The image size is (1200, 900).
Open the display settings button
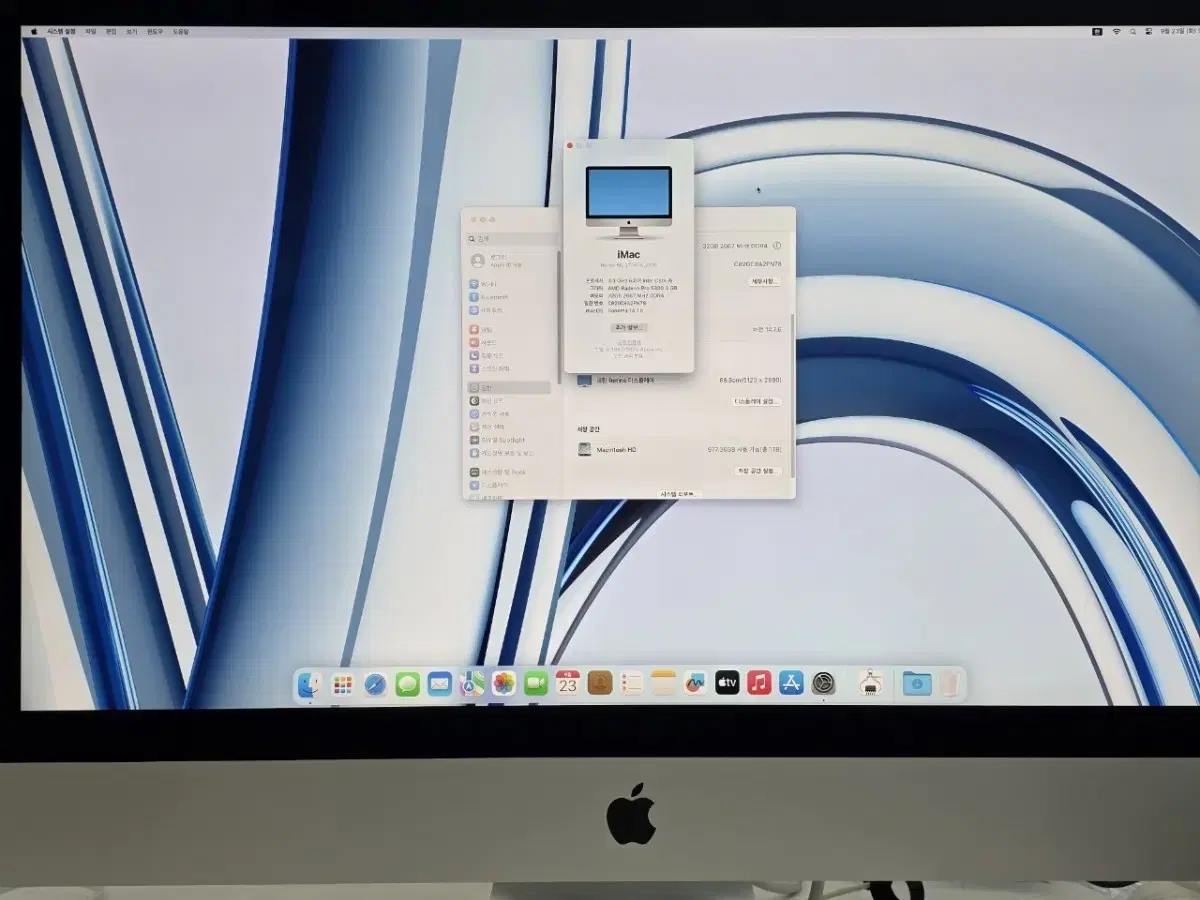click(757, 401)
